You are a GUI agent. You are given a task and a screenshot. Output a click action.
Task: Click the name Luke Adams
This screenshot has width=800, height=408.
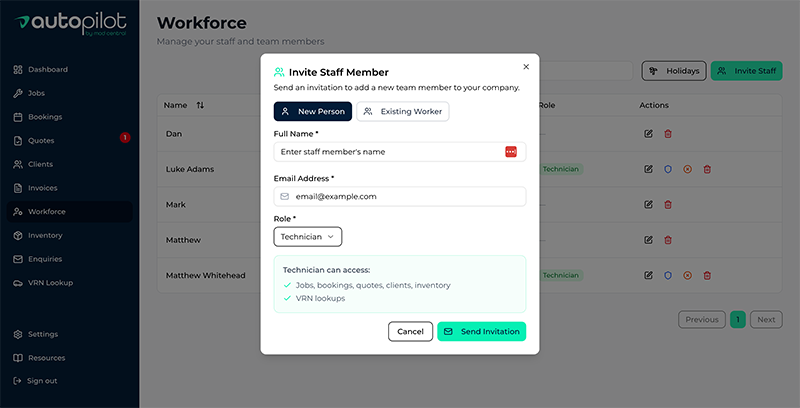tap(190, 169)
